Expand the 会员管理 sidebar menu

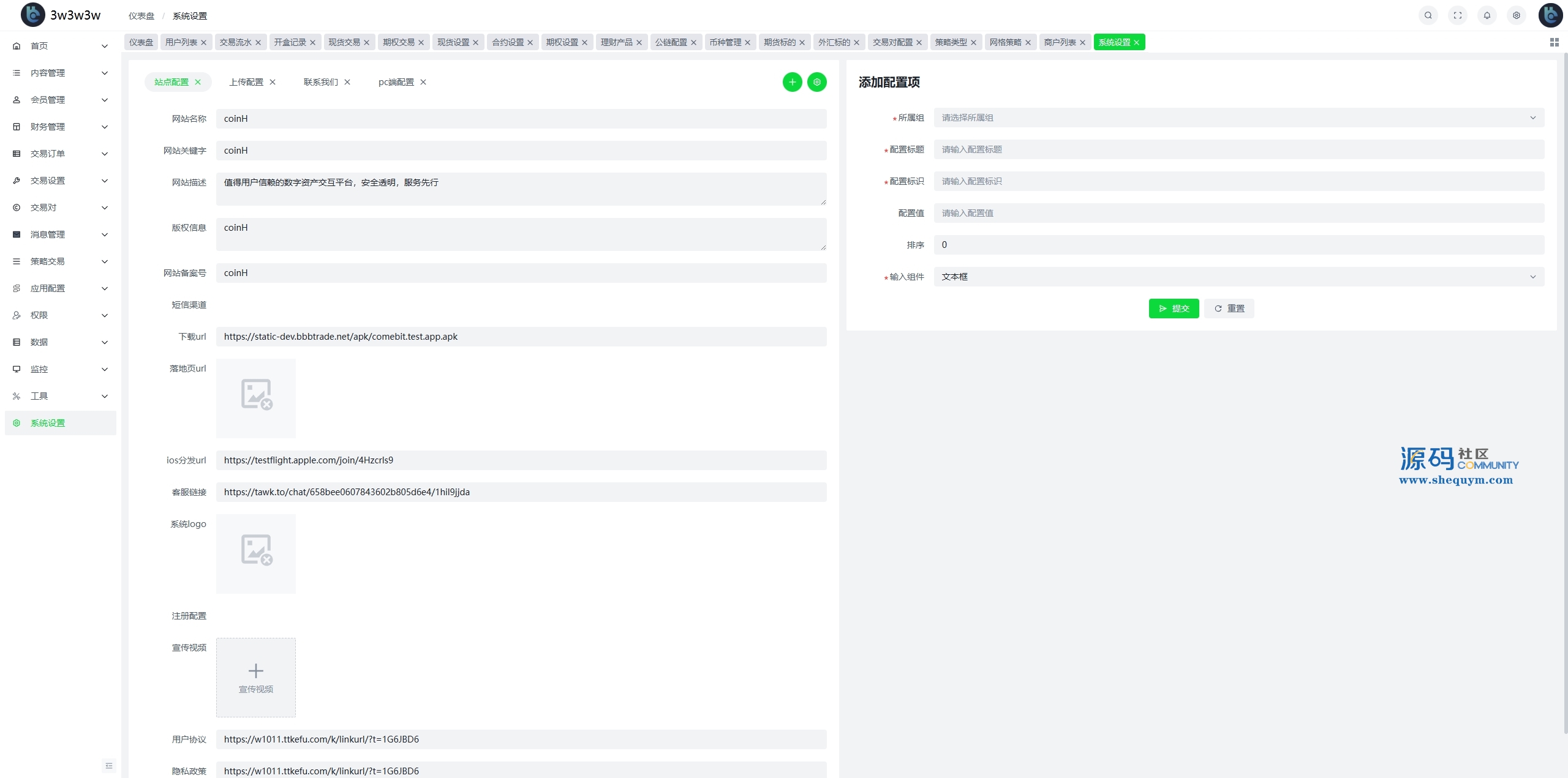[x=60, y=100]
